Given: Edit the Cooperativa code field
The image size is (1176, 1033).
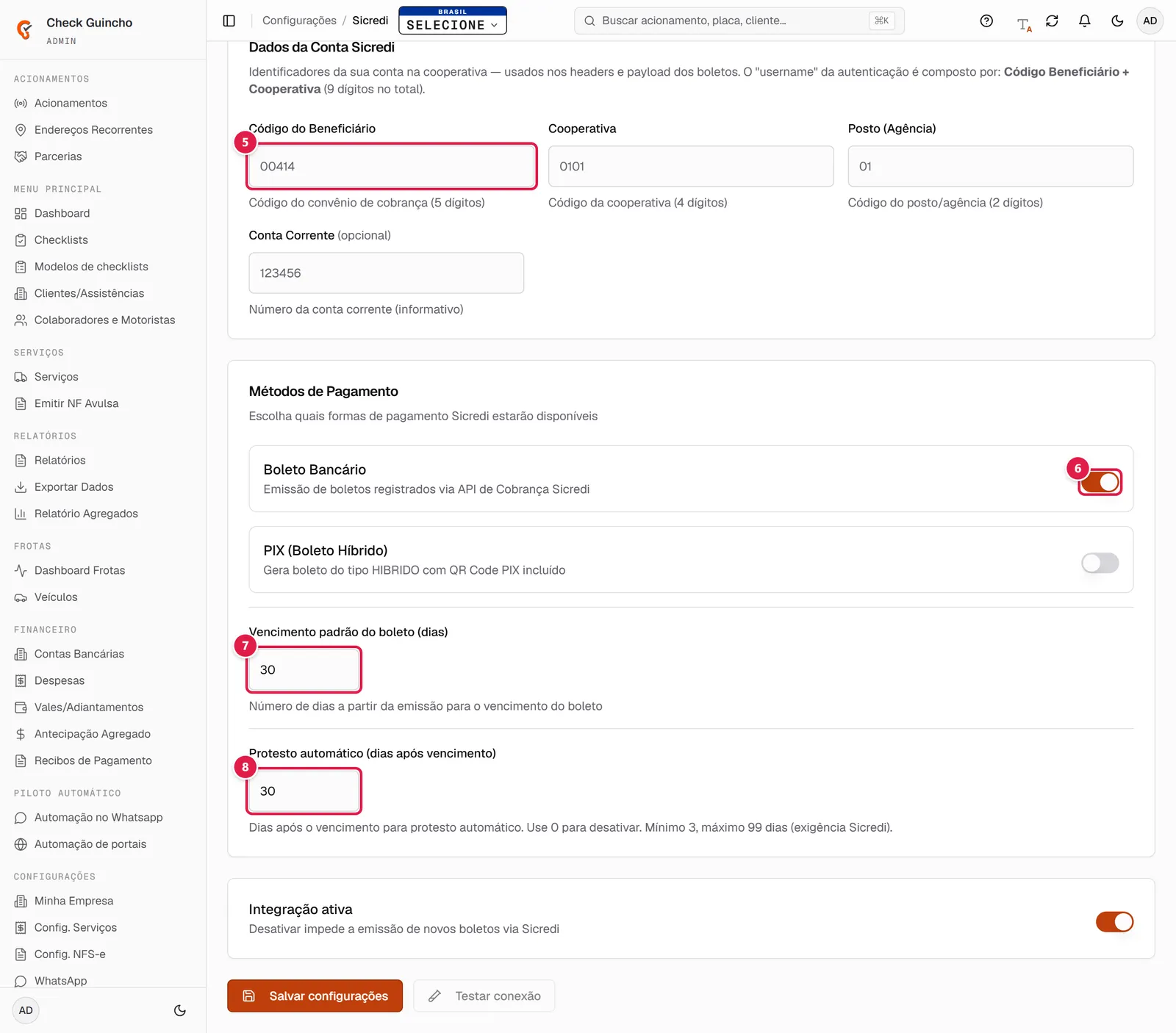Looking at the screenshot, I should 691,166.
